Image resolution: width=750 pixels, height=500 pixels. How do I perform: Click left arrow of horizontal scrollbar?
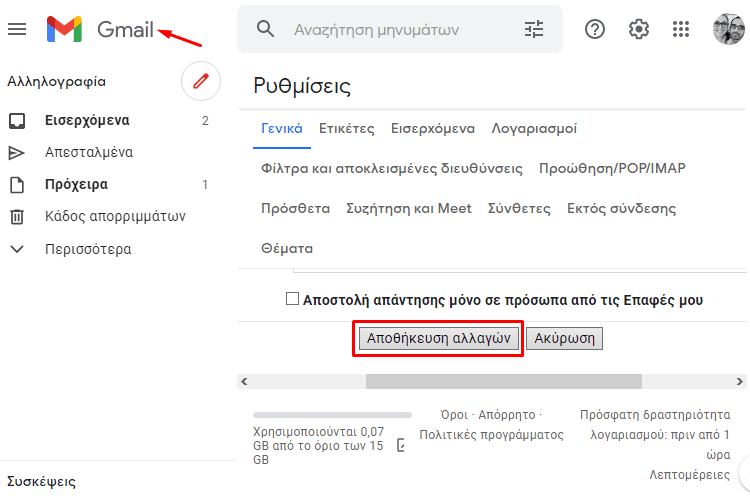click(x=244, y=381)
